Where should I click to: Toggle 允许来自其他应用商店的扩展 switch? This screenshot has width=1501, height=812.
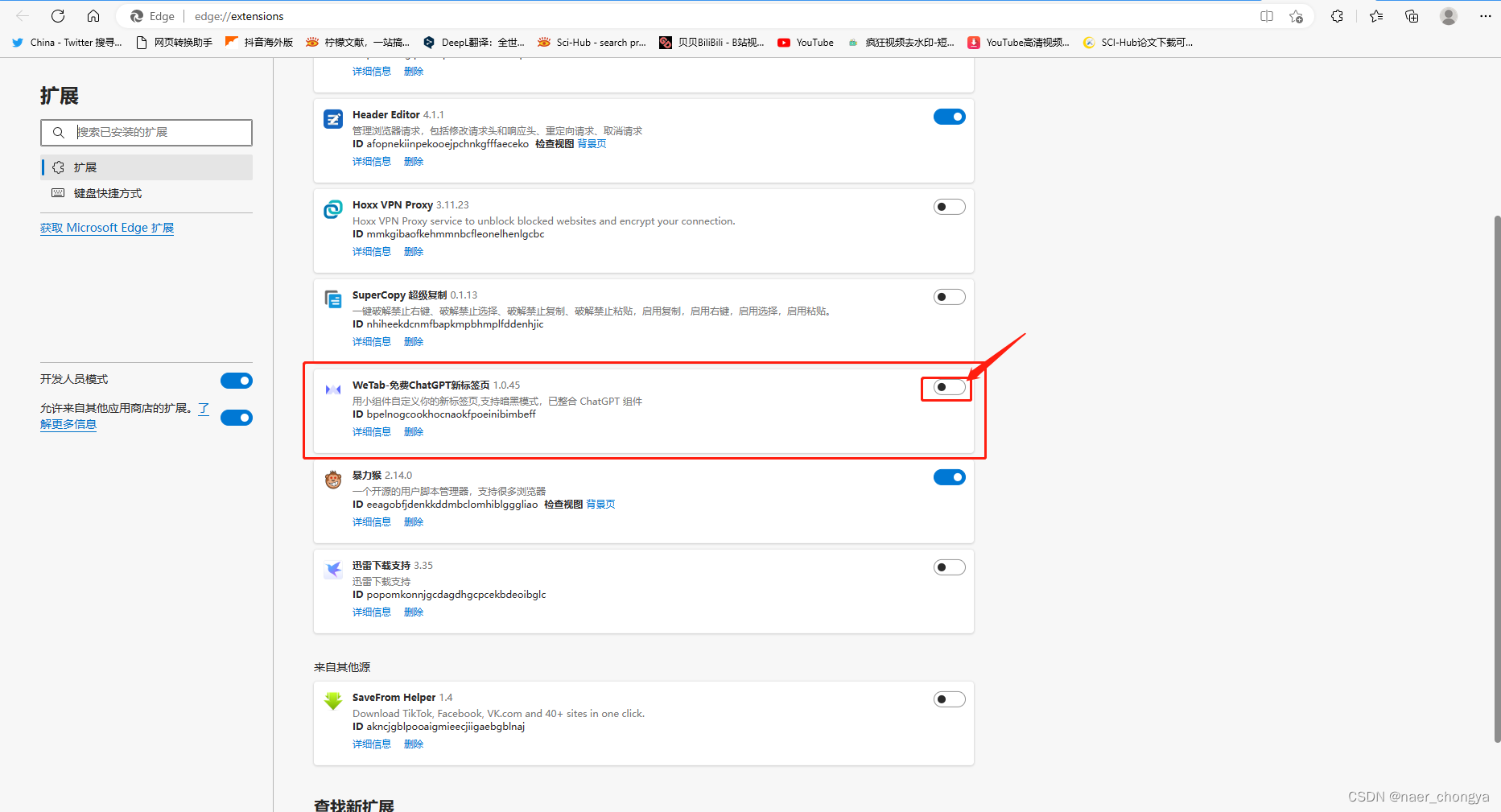coord(237,418)
